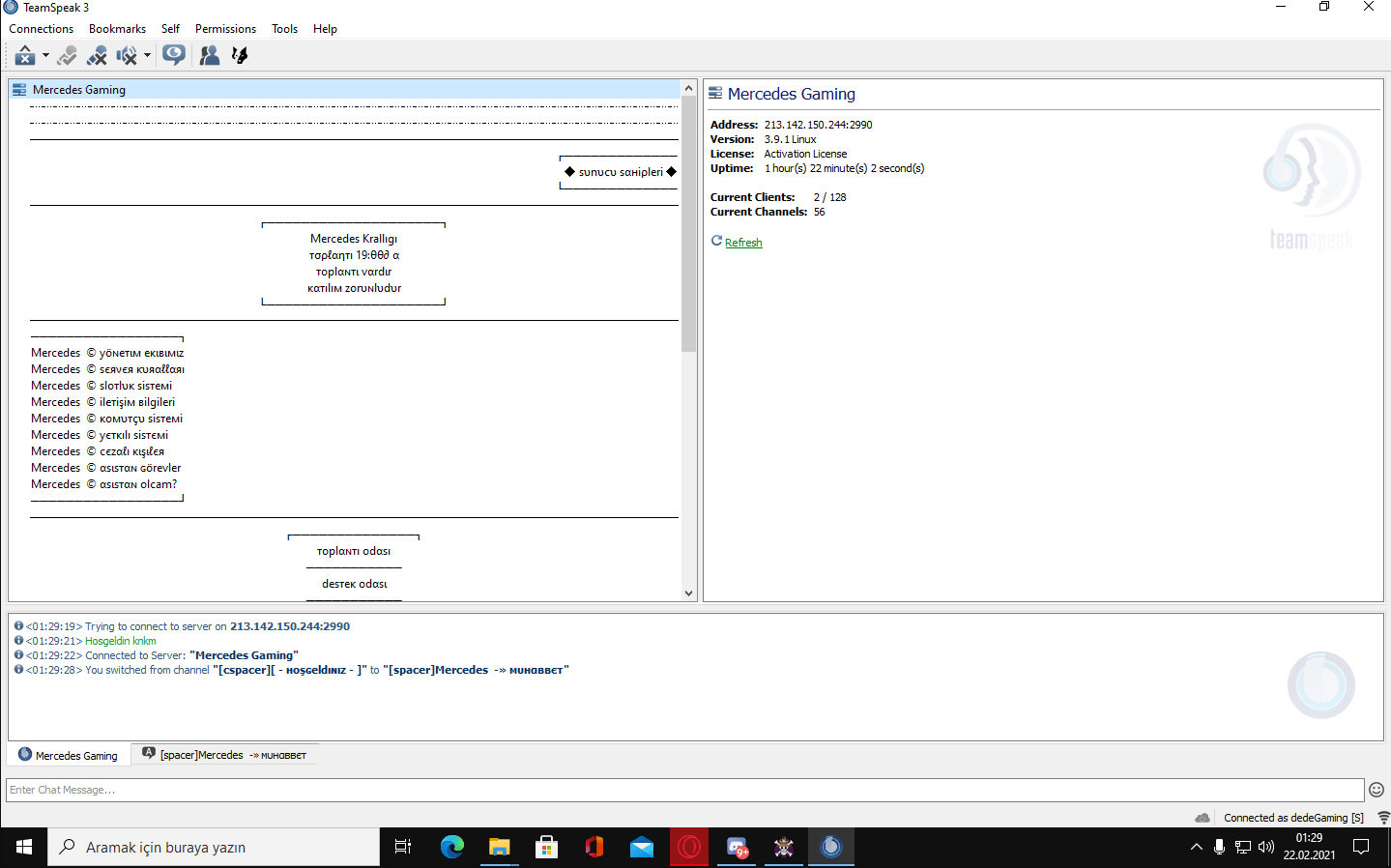Select the Mercedes Krallığı channel row

(x=354, y=239)
